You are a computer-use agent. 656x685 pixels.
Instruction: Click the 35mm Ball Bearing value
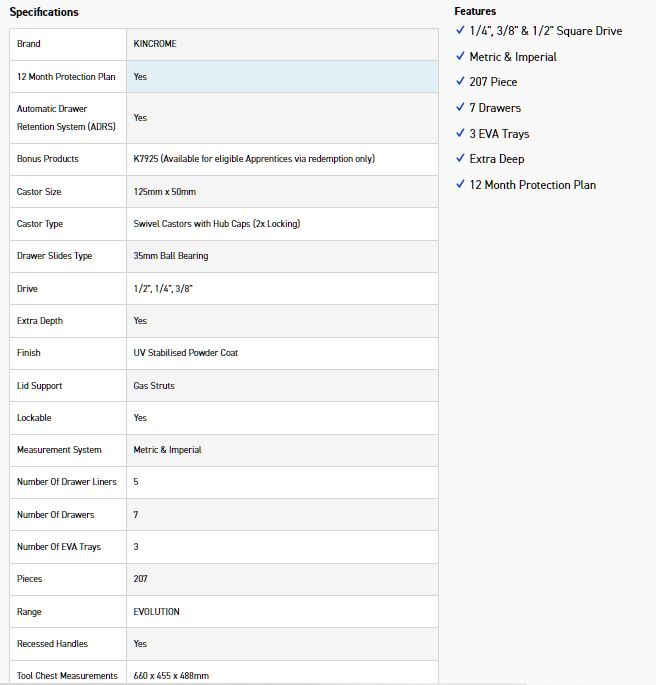click(171, 256)
